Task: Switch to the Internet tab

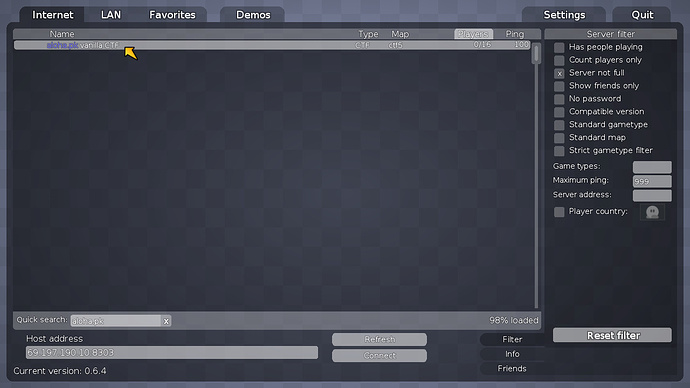Action: click(x=52, y=15)
